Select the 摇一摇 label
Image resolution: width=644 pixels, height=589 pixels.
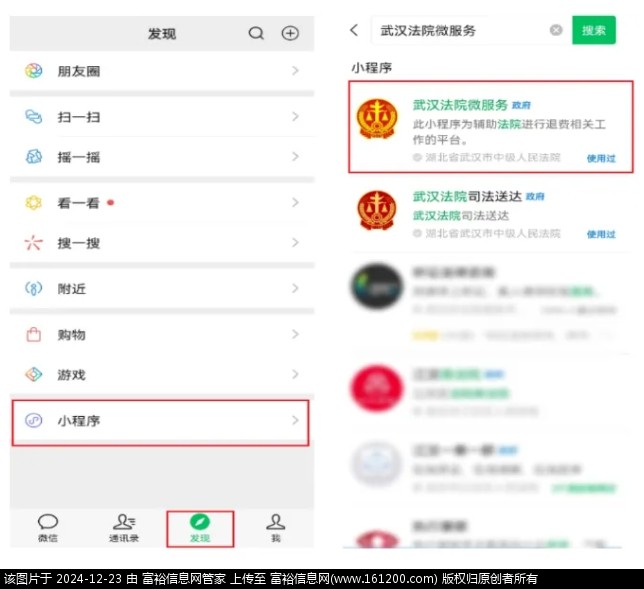click(x=79, y=157)
